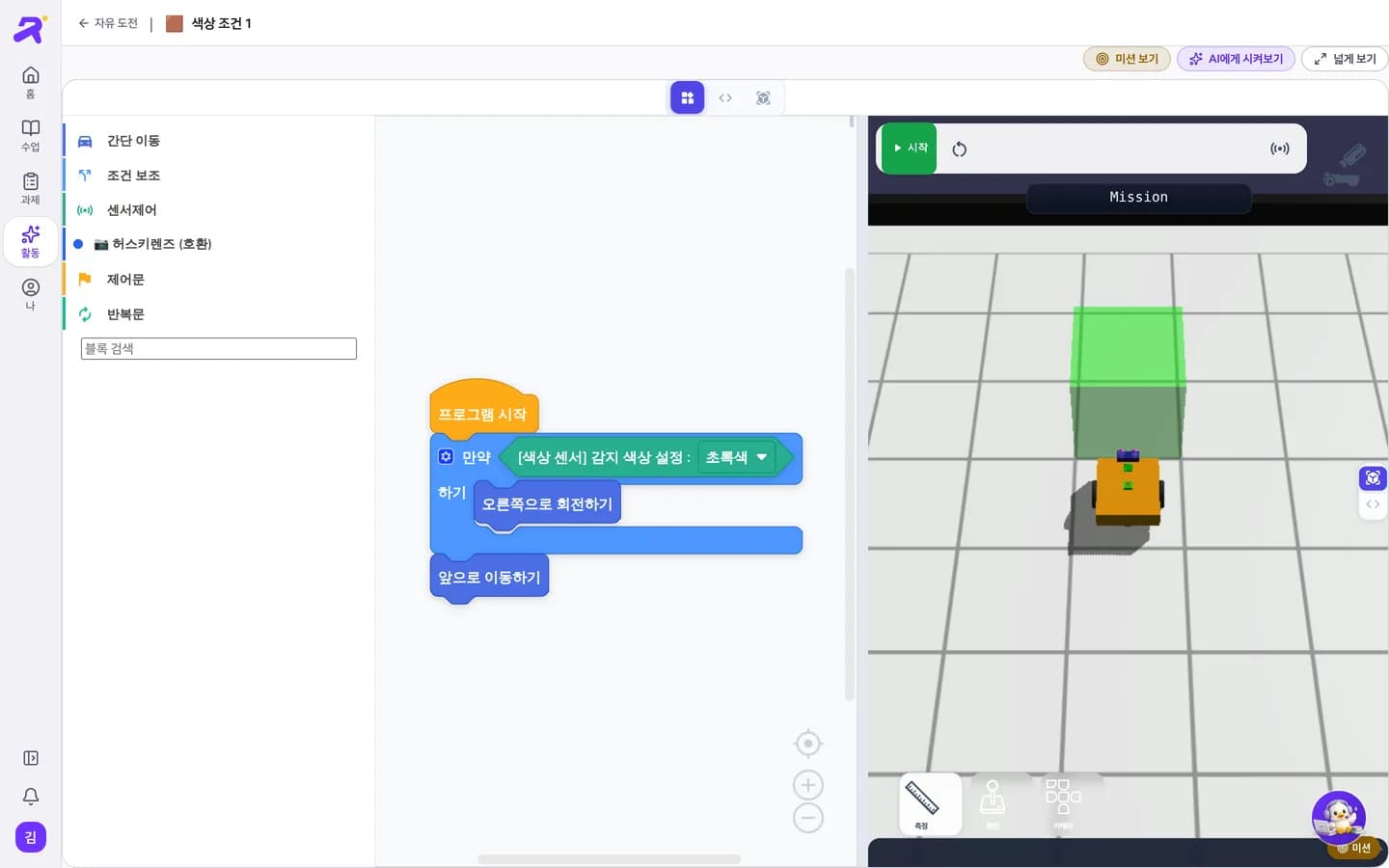Open the 나 (Me) profile page
This screenshot has height=868, width=1389.
(31, 294)
